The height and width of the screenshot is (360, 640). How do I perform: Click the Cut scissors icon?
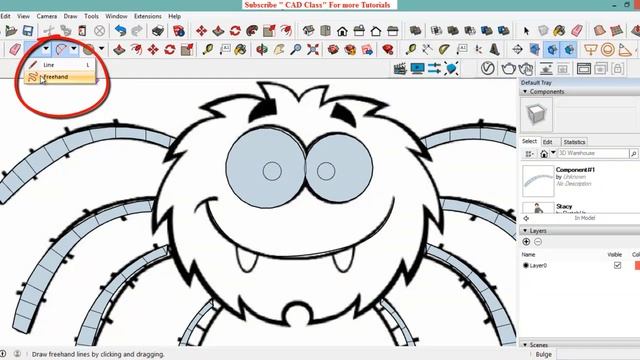49,31
